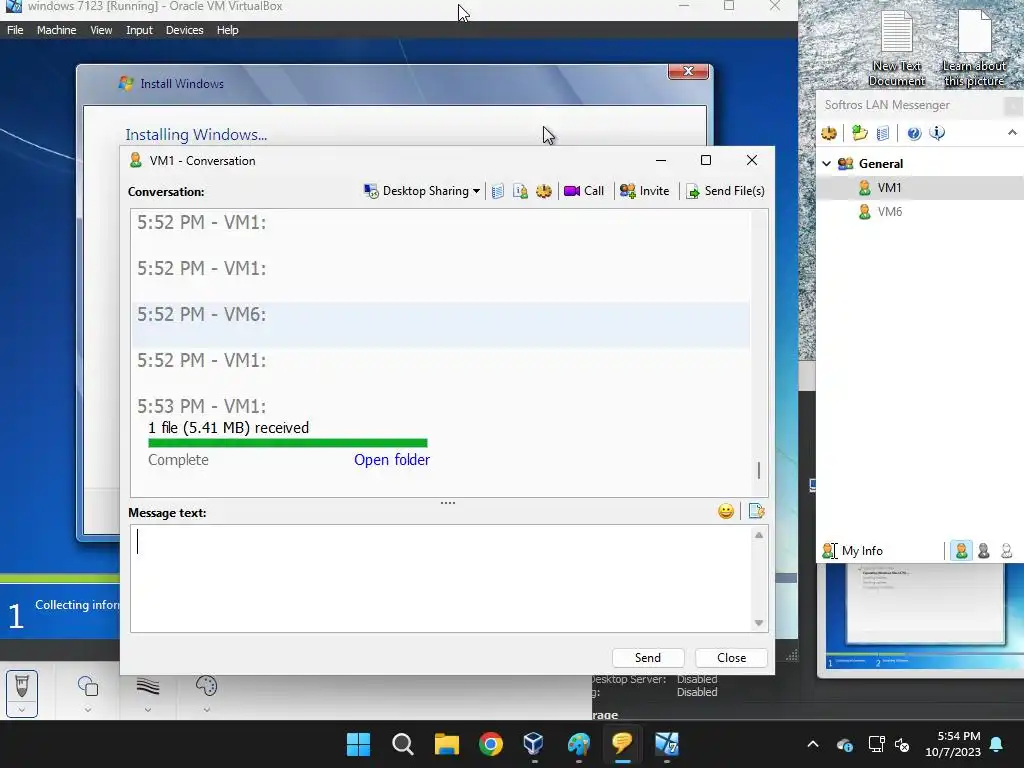Click the Open folder link for the received file
Image resolution: width=1024 pixels, height=768 pixels.
392,460
